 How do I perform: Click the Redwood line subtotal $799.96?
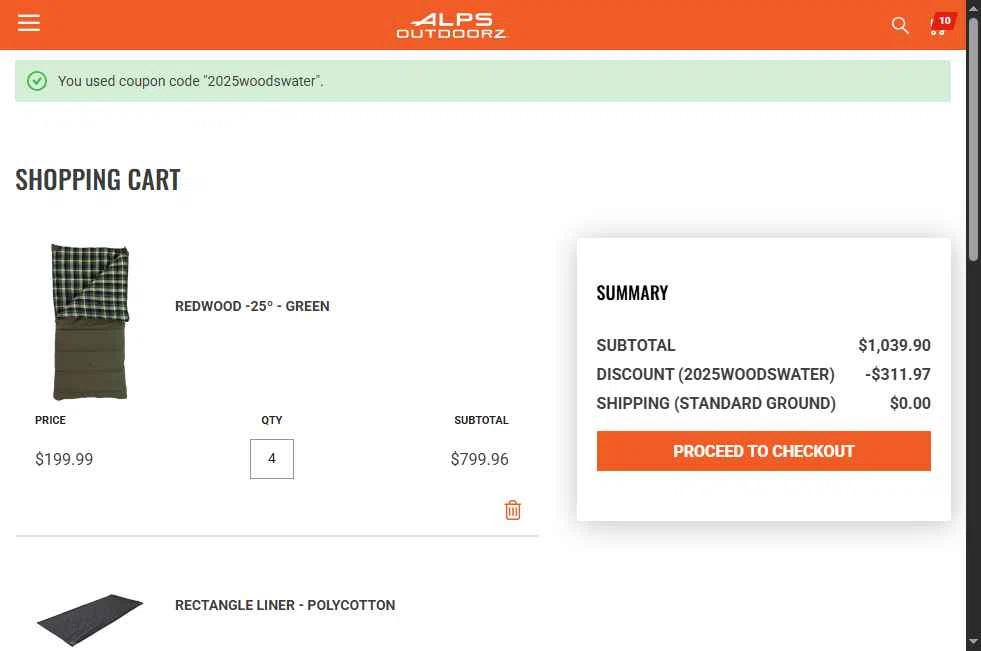(x=479, y=459)
